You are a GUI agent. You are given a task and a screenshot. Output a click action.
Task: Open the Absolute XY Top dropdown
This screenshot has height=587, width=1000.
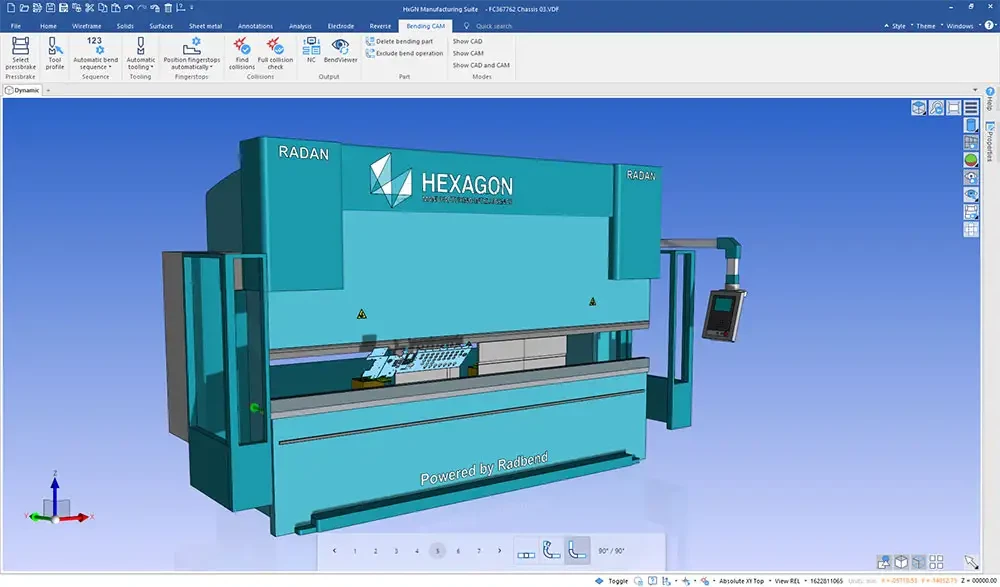742,581
